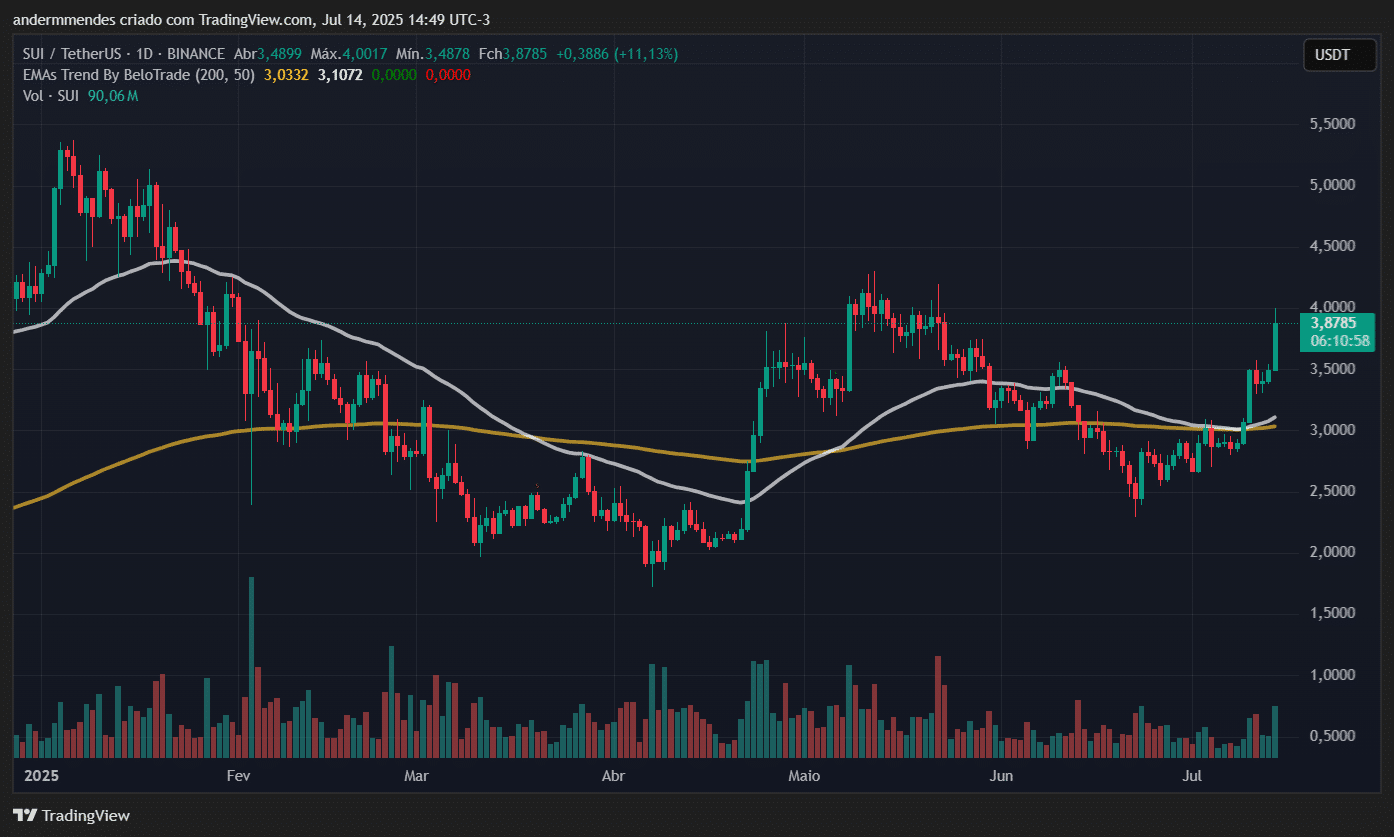The image size is (1394, 837).
Task: Click the Jun label on time axis
Action: (x=1000, y=776)
